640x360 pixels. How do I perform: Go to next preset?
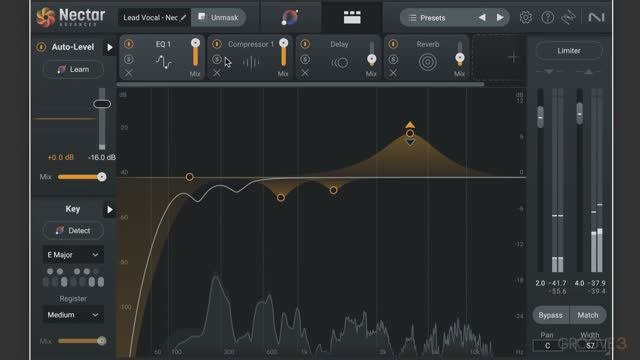tap(500, 18)
